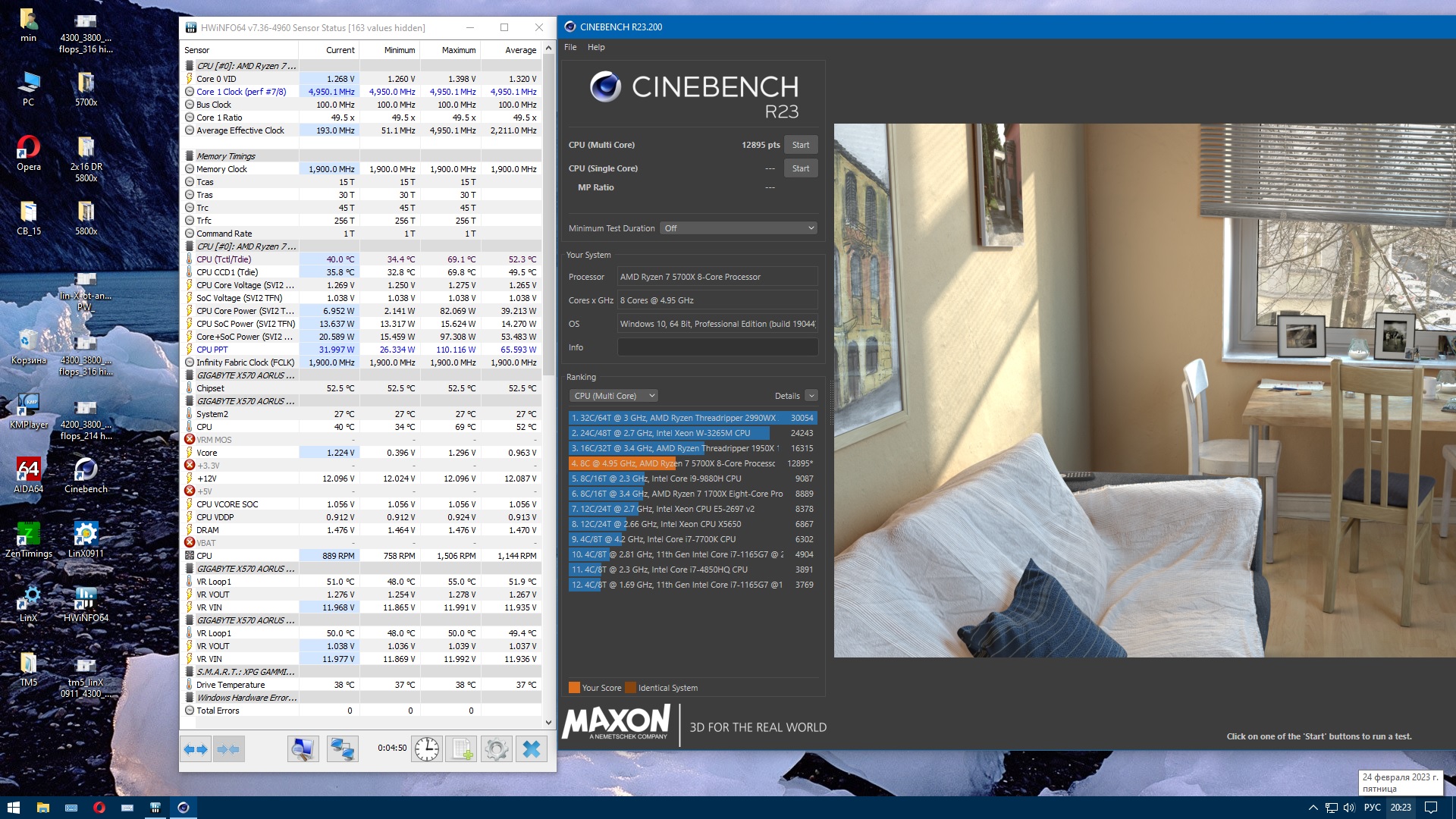Click HWiNFO collapse-columns arrows button
Viewport: 1456px width, 819px height.
click(228, 749)
